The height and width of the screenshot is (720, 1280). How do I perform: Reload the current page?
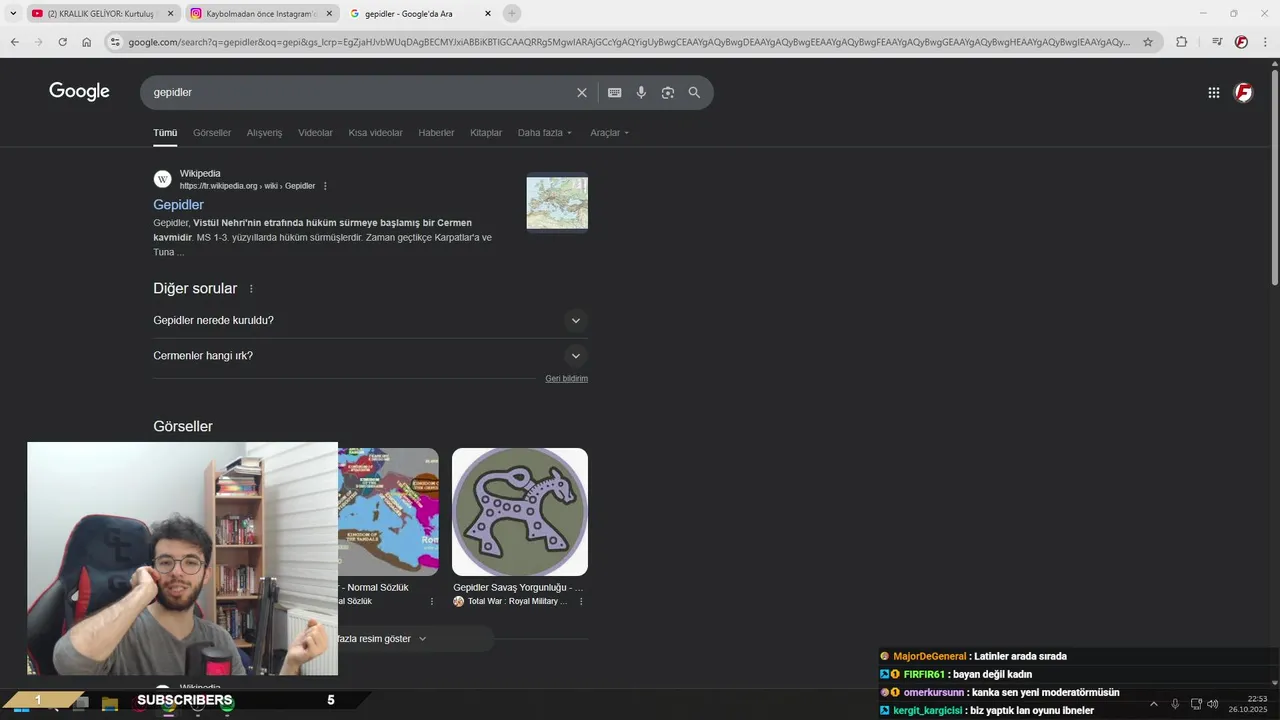click(x=62, y=42)
